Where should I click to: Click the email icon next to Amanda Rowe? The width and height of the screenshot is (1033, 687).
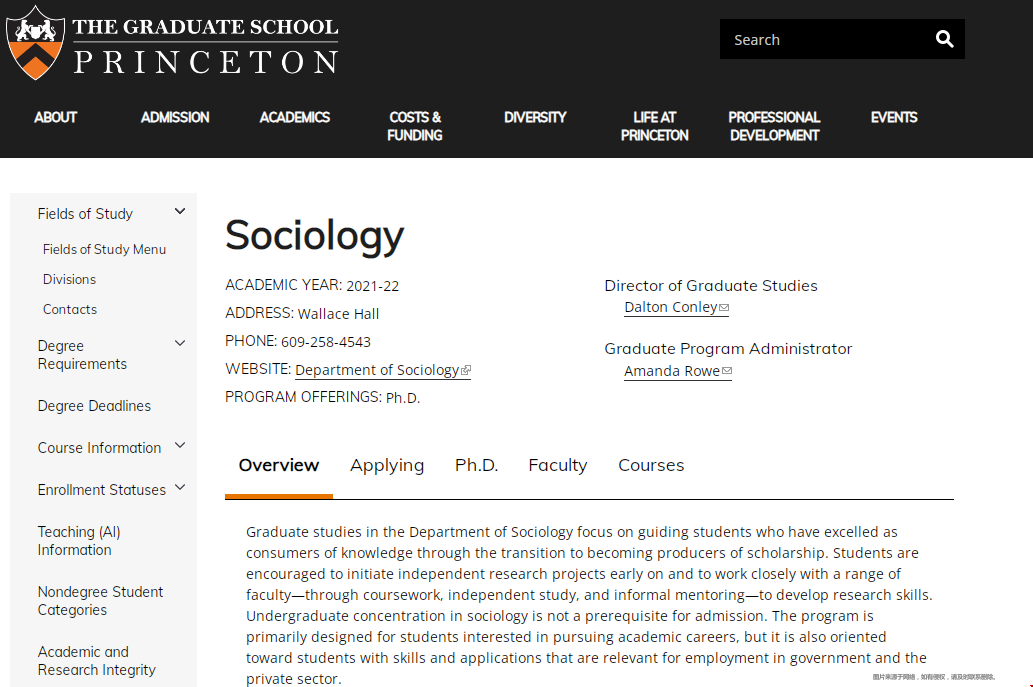click(x=727, y=371)
